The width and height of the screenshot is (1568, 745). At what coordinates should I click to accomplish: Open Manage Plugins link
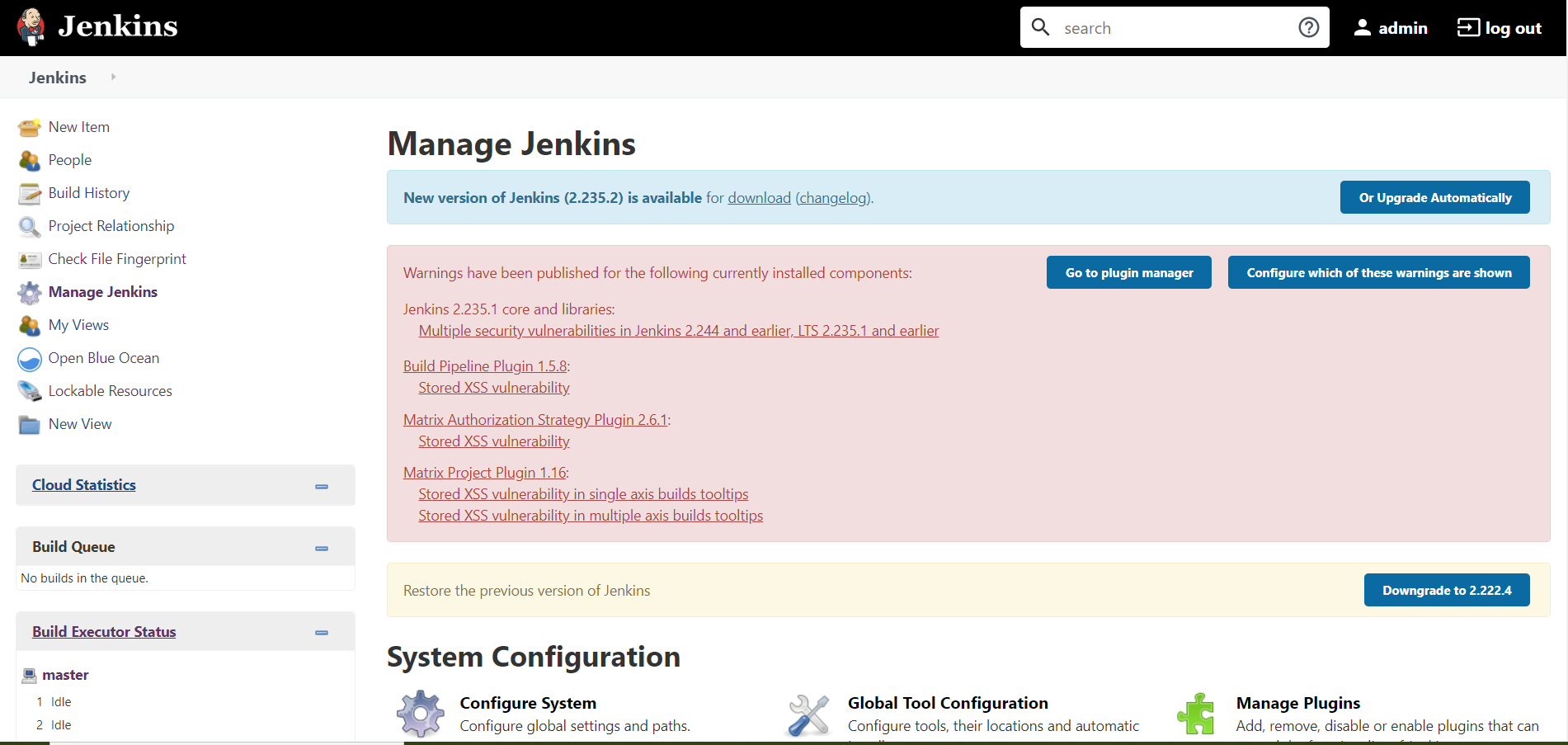1297,703
